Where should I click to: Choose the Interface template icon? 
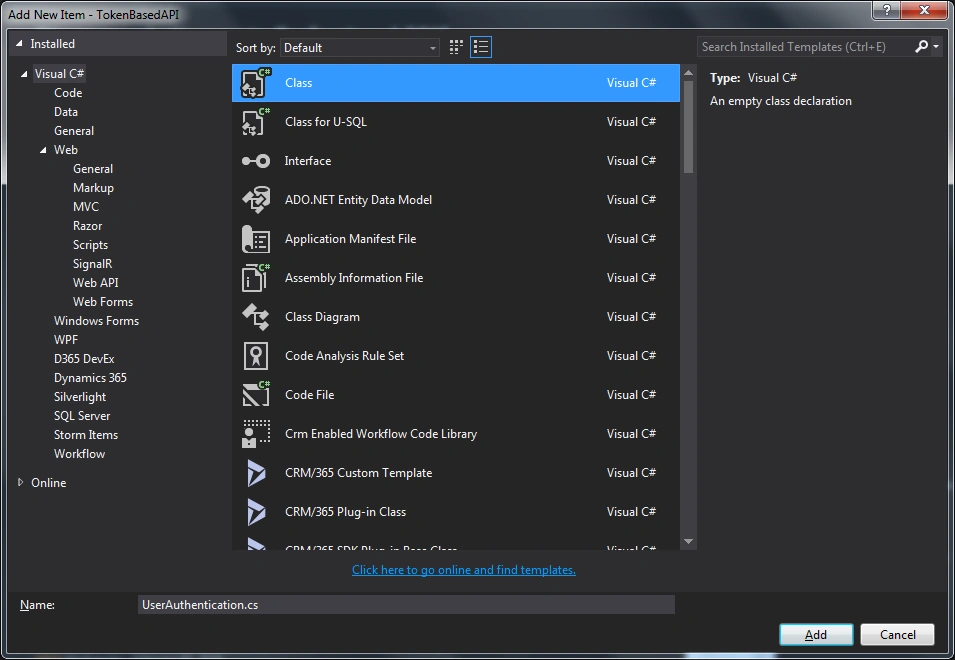click(256, 161)
